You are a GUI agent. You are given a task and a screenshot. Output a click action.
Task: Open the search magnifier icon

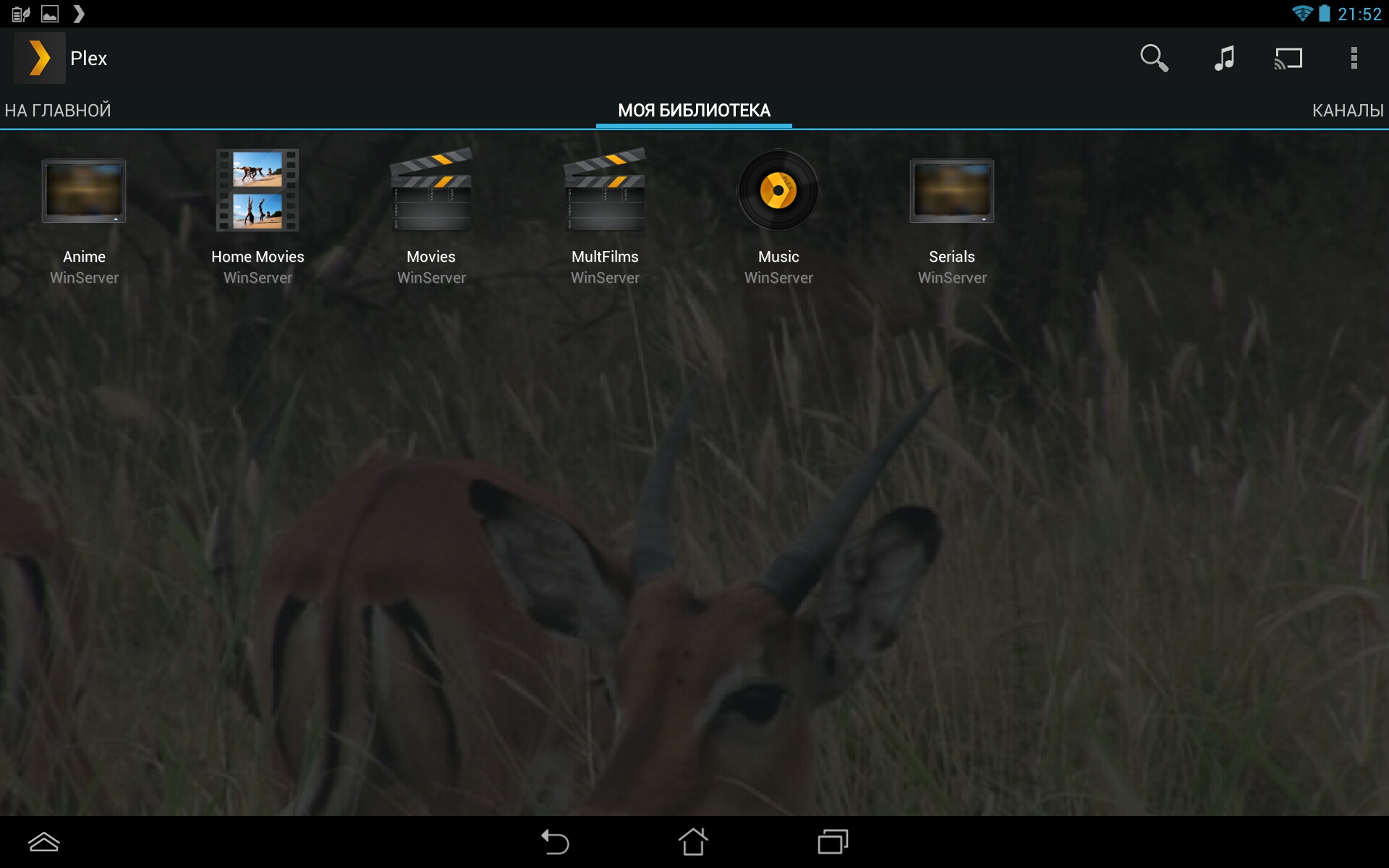tap(1154, 58)
